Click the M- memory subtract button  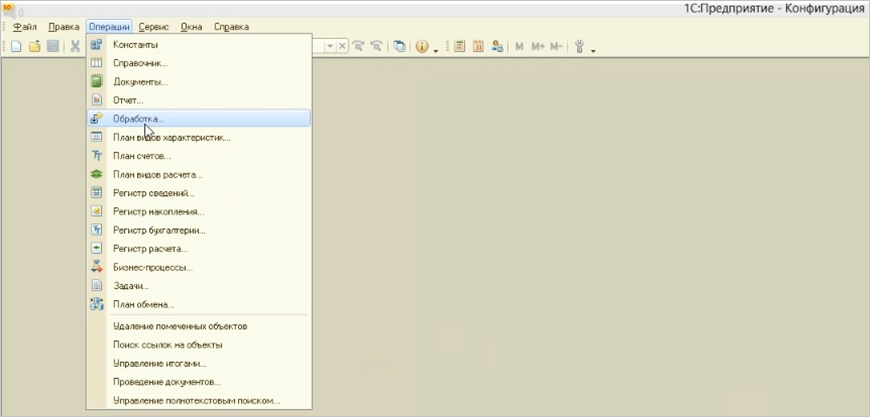[x=556, y=47]
